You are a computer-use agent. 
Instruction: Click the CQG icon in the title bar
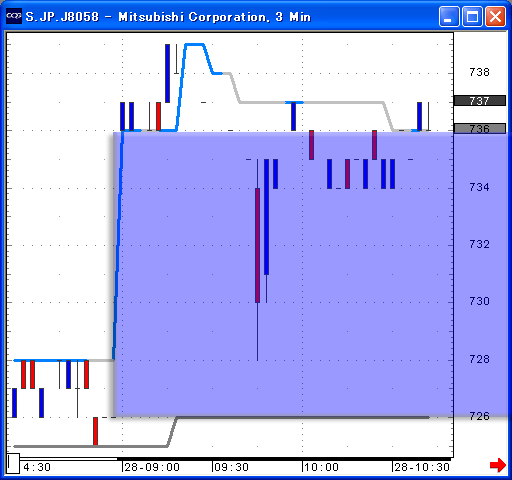tap(14, 16)
